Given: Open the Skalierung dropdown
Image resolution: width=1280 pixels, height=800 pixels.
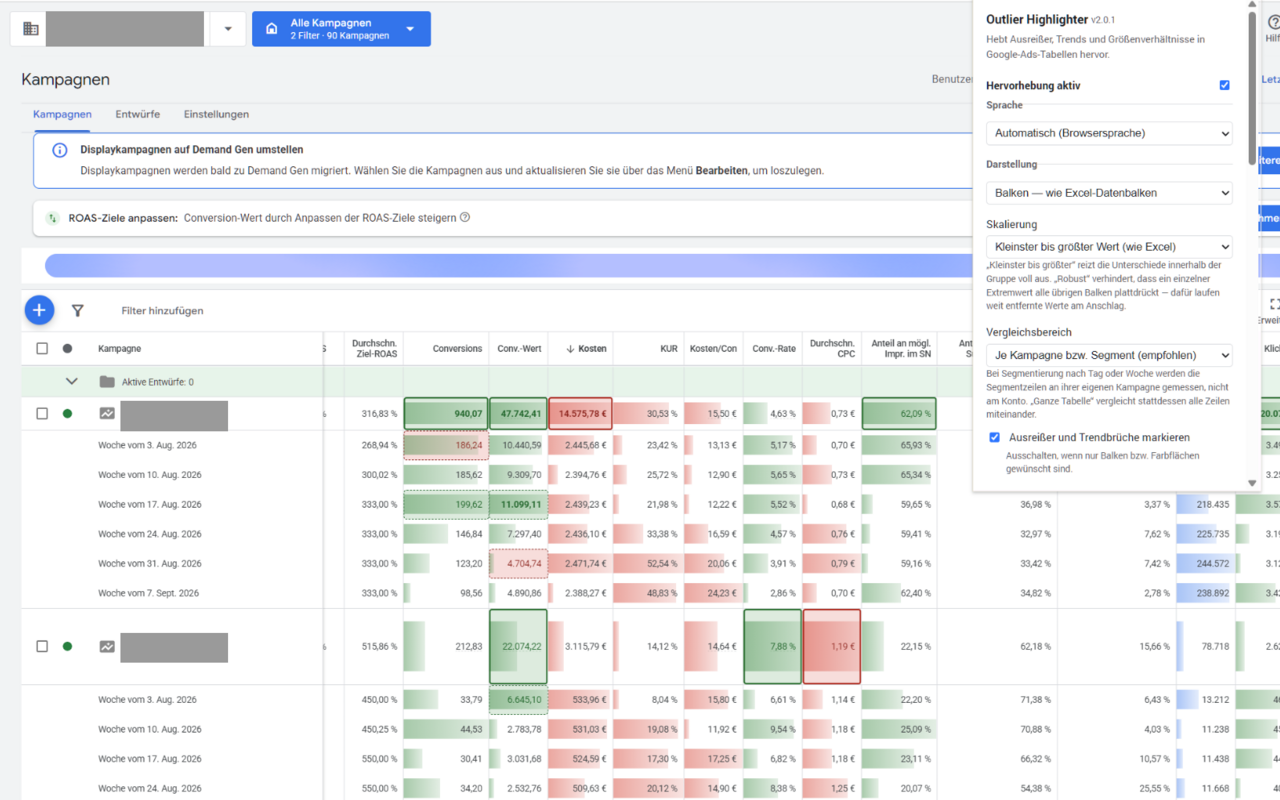Looking at the screenshot, I should (x=1109, y=247).
